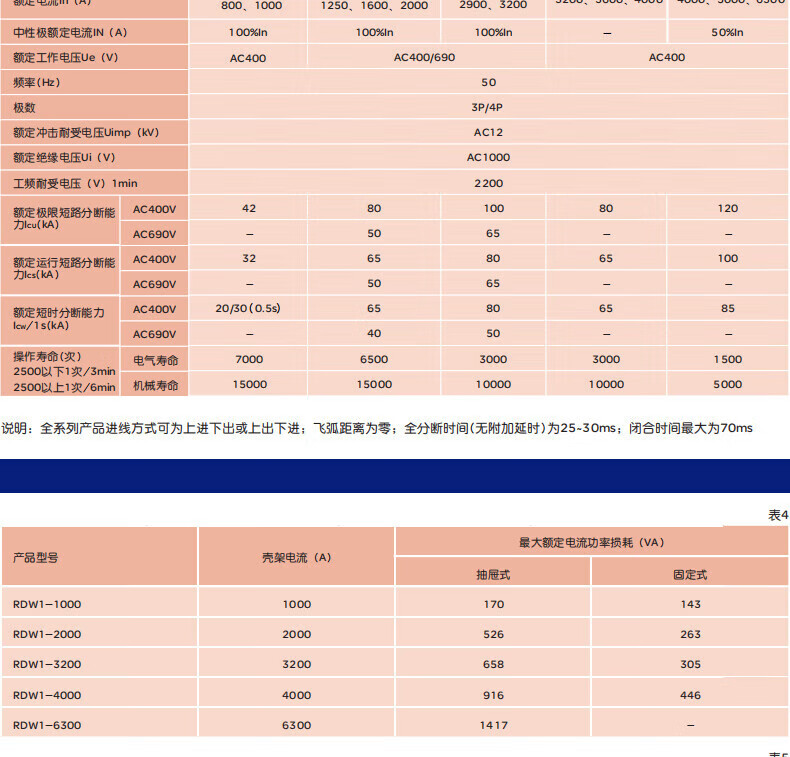This screenshot has height=757, width=790.
Task: Click the 固定式 sub-header
Action: coord(690,574)
